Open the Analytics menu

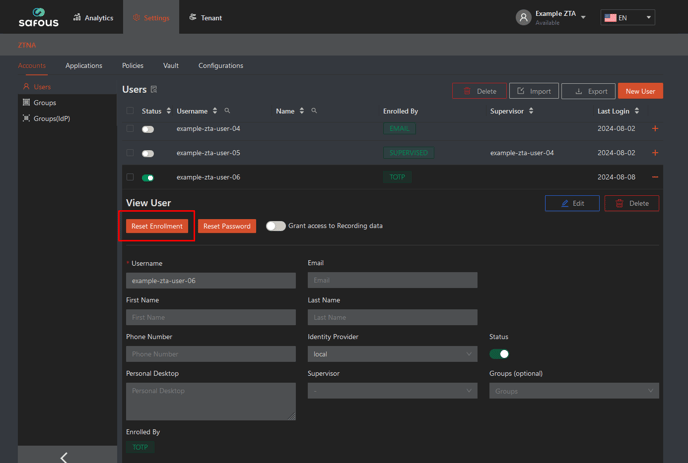(93, 17)
